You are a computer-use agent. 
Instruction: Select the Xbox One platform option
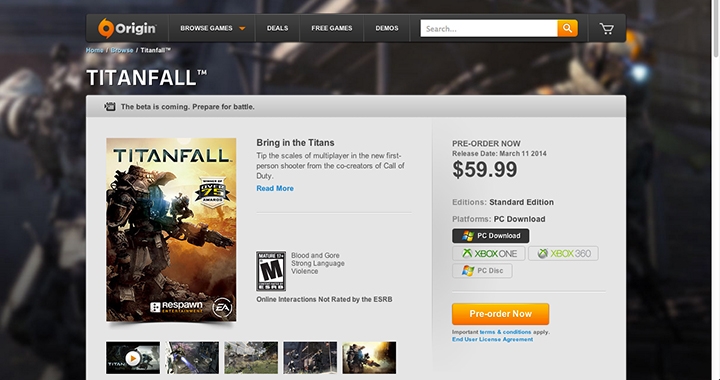[489, 253]
